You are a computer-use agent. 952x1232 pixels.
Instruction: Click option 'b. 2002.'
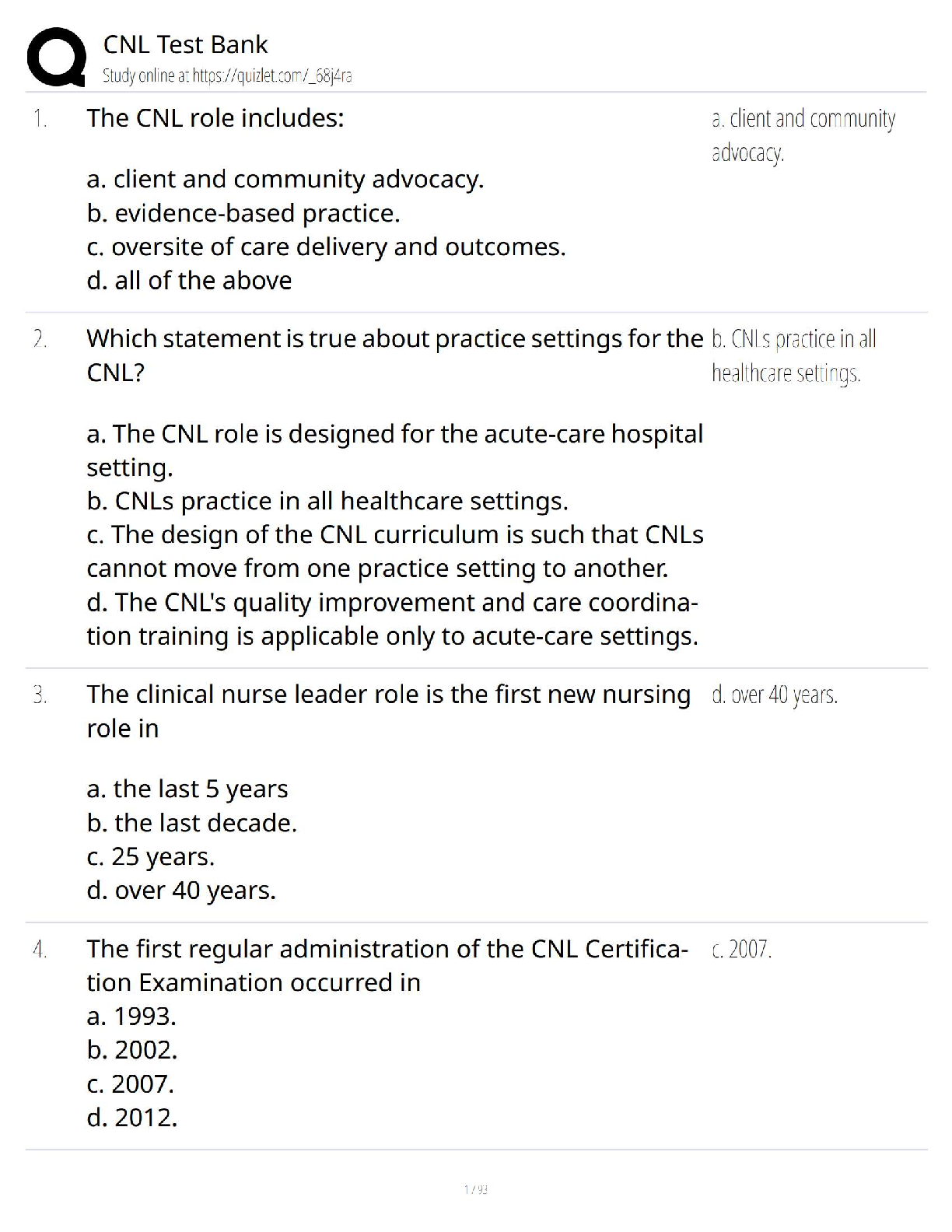[132, 1050]
